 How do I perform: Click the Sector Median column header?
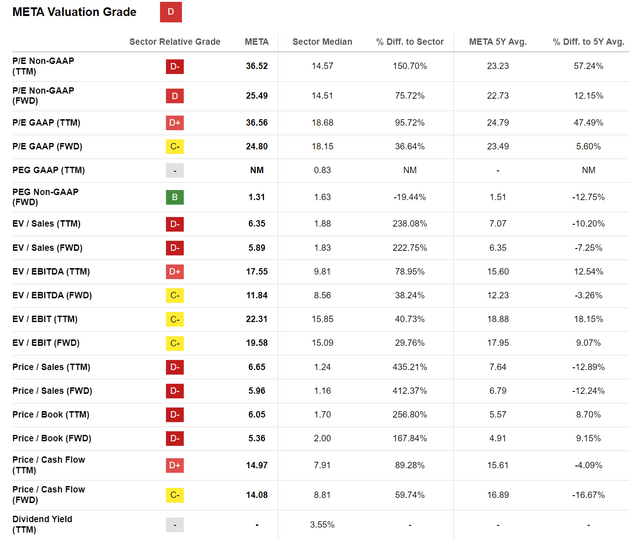(322, 41)
